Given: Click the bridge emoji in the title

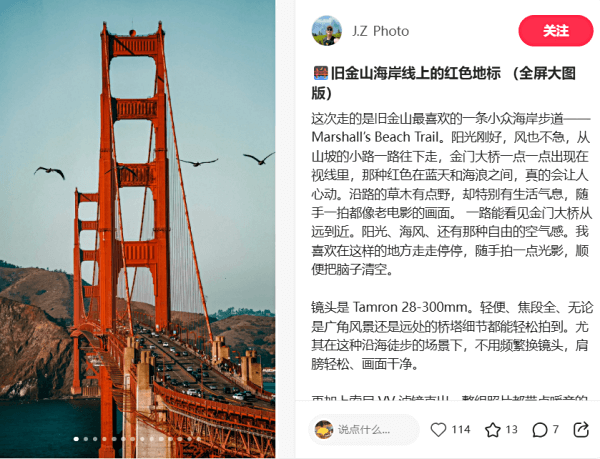Looking at the screenshot, I should tap(321, 73).
